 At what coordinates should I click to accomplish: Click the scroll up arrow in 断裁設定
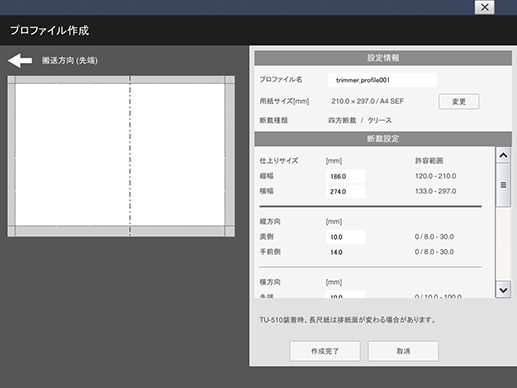503,155
